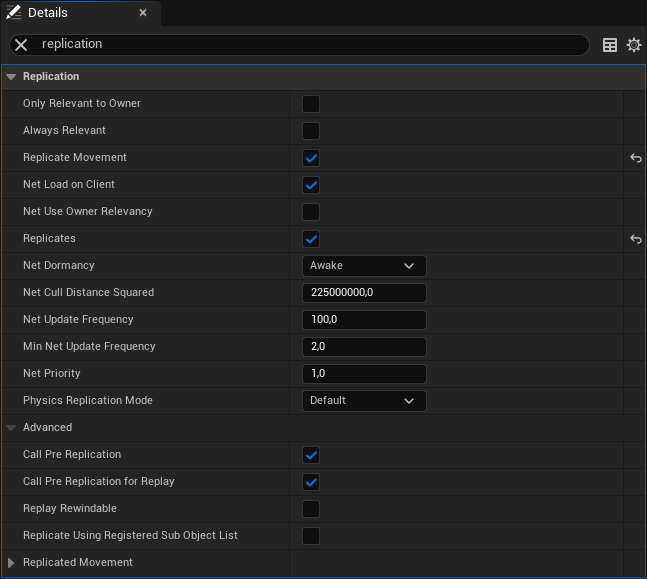Disable Call Pre Replication
647x579 pixels.
[x=311, y=455]
